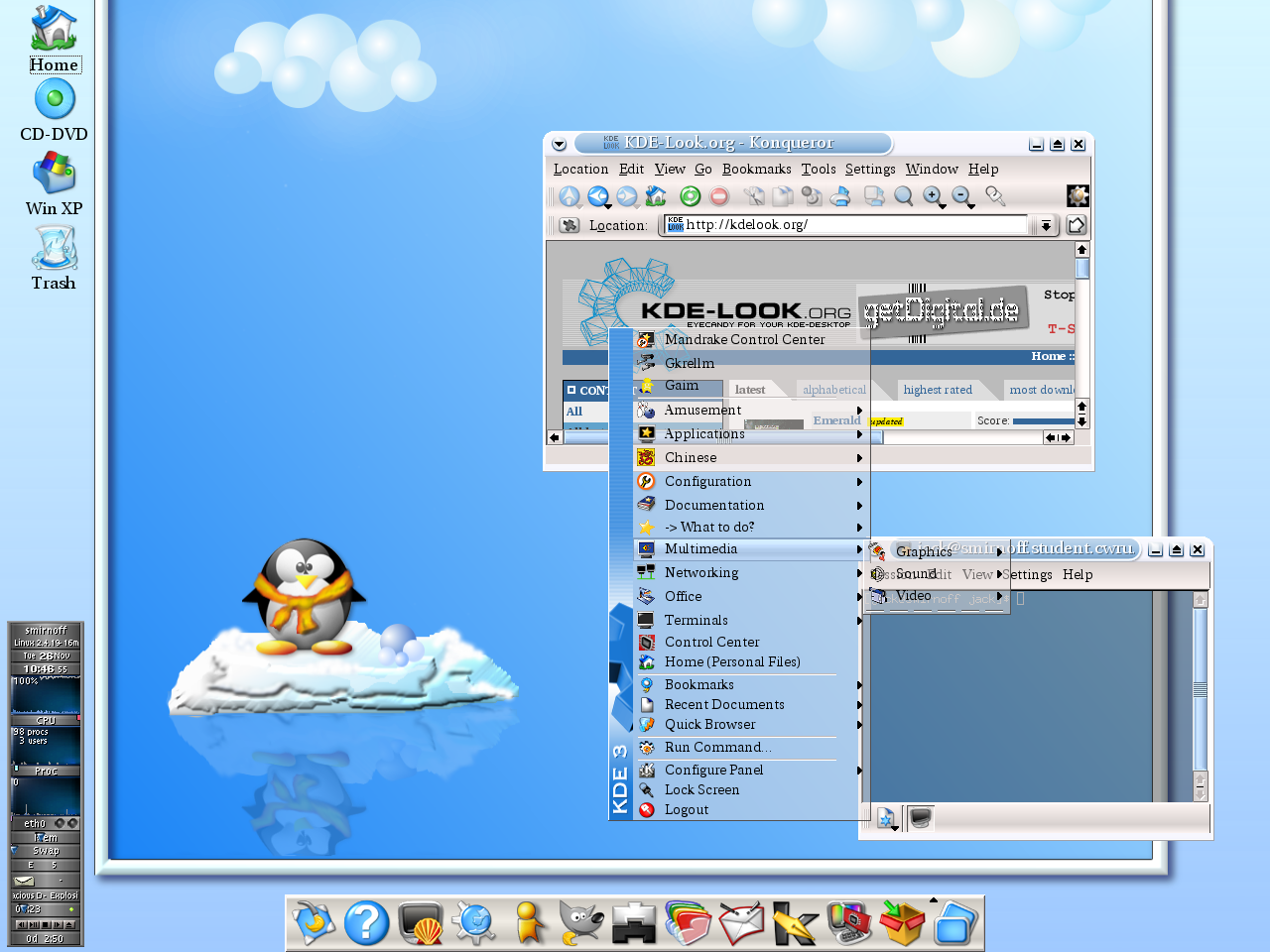This screenshot has height=952, width=1270.
Task: Expand the Configuration submenu
Action: [751, 481]
